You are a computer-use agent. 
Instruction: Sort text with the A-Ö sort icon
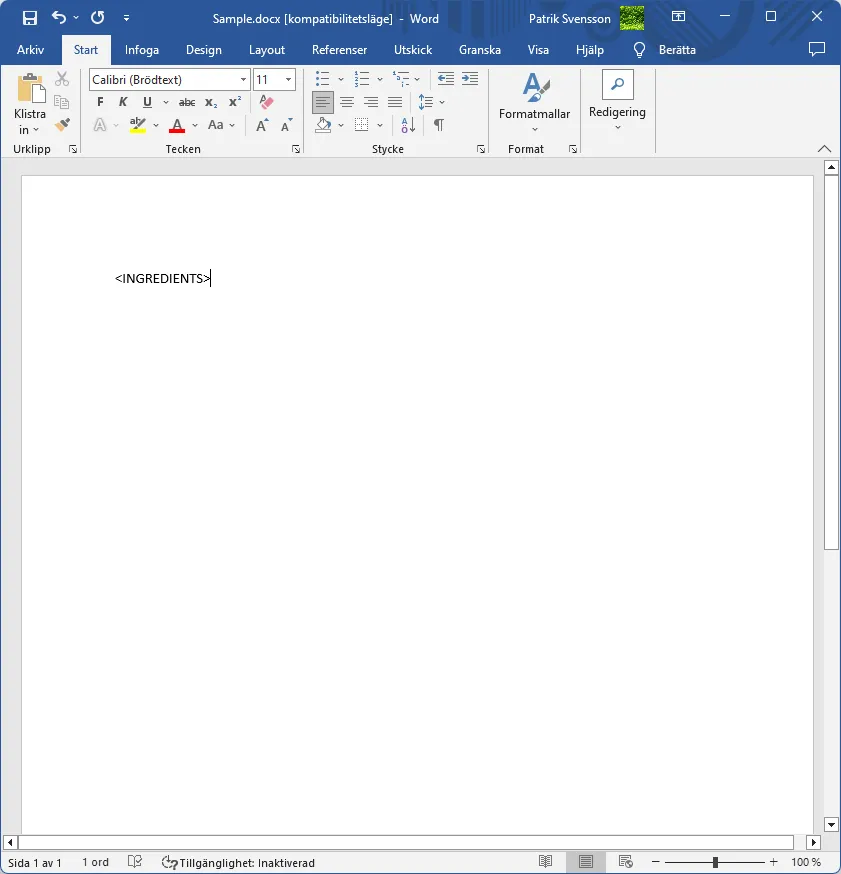(408, 125)
